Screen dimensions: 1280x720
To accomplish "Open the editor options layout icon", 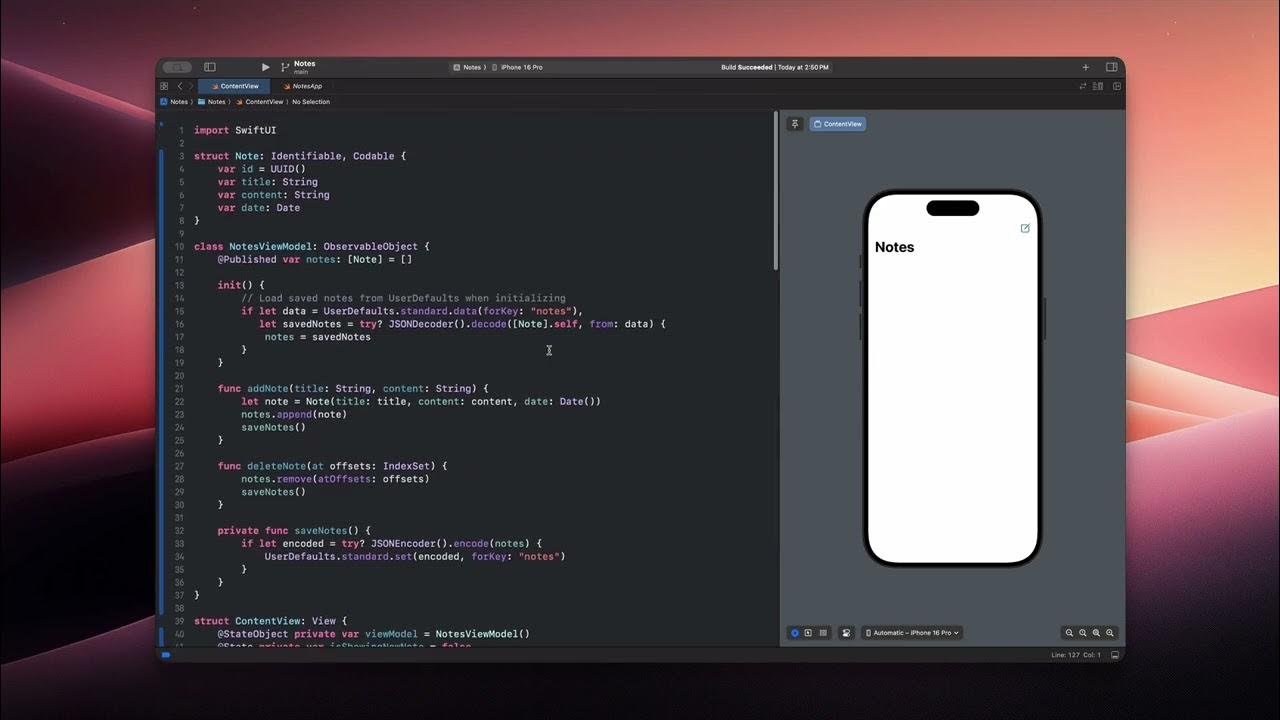I will tap(1100, 86).
